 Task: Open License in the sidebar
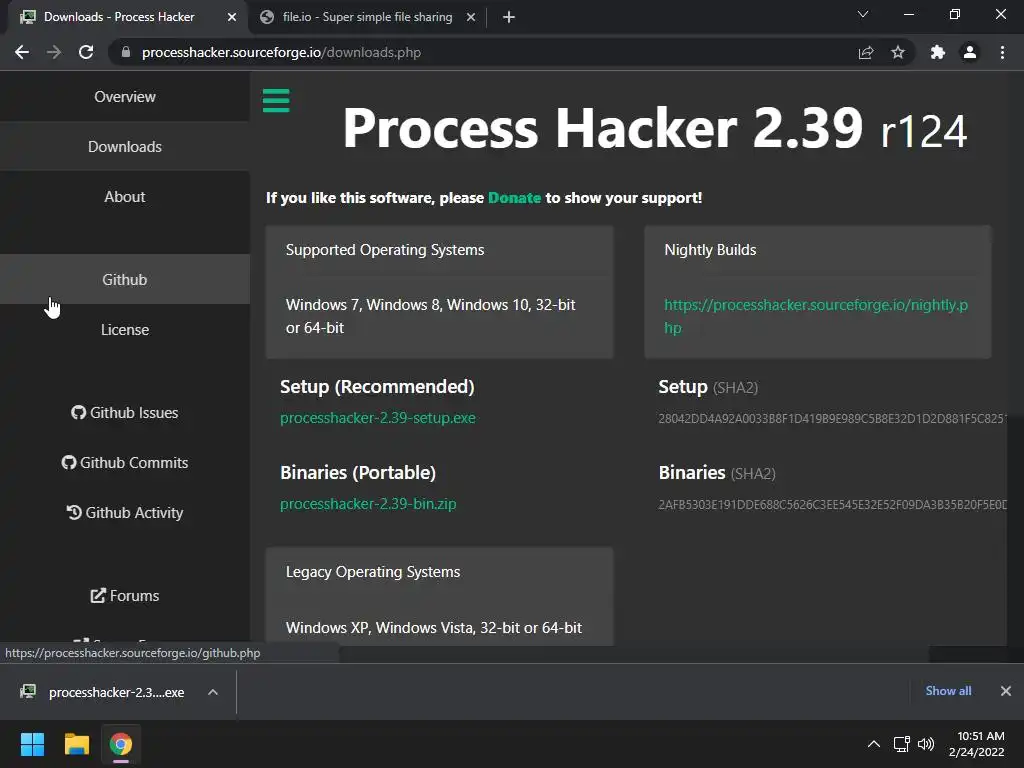pyautogui.click(x=125, y=330)
